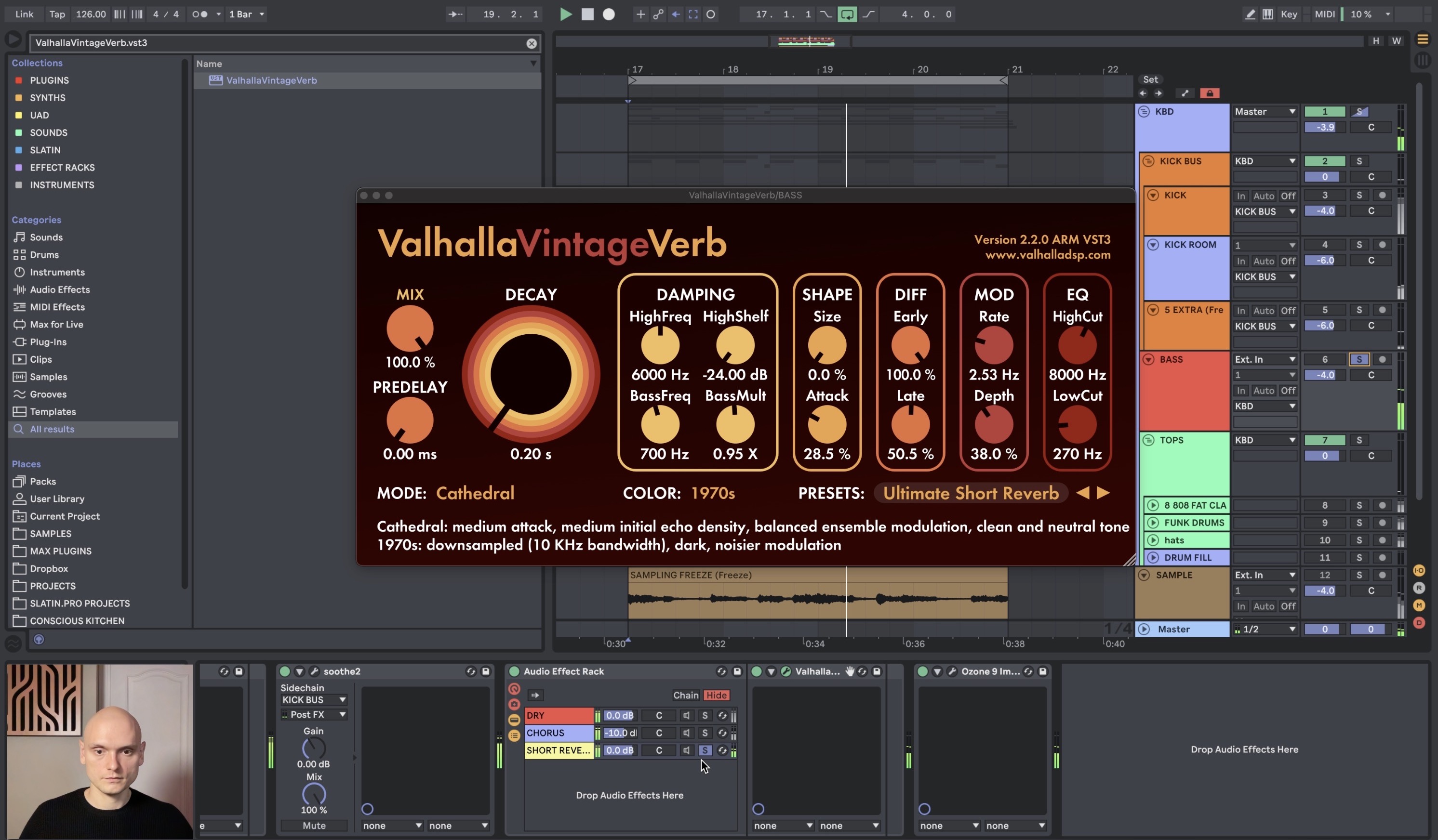Viewport: 1438px width, 840px height.
Task: Toggle the metronome icon
Action: coord(199,14)
